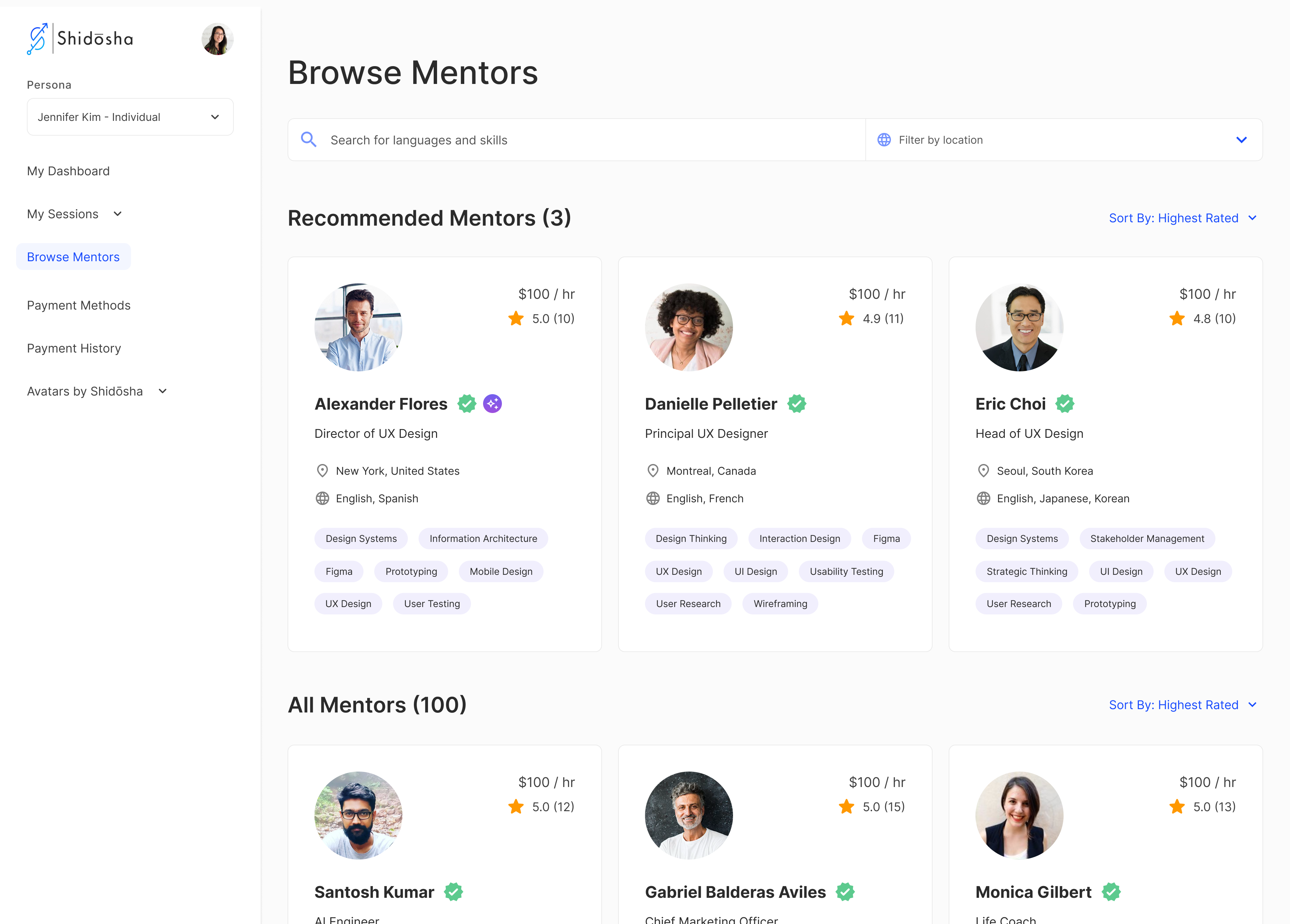Open the Jennifer Kim persona dropdown
Image resolution: width=1290 pixels, height=924 pixels.
point(130,117)
